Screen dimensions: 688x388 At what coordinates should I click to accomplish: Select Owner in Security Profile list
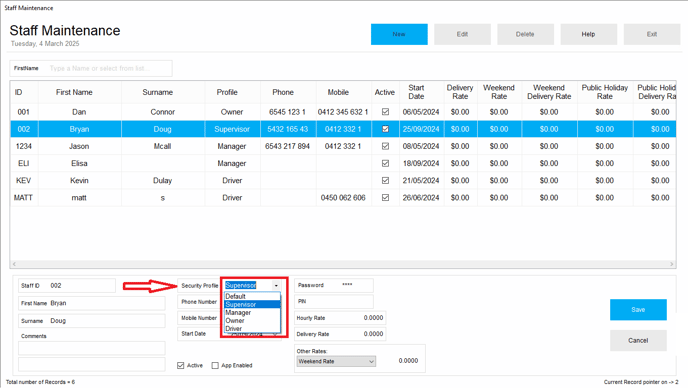pos(252,320)
